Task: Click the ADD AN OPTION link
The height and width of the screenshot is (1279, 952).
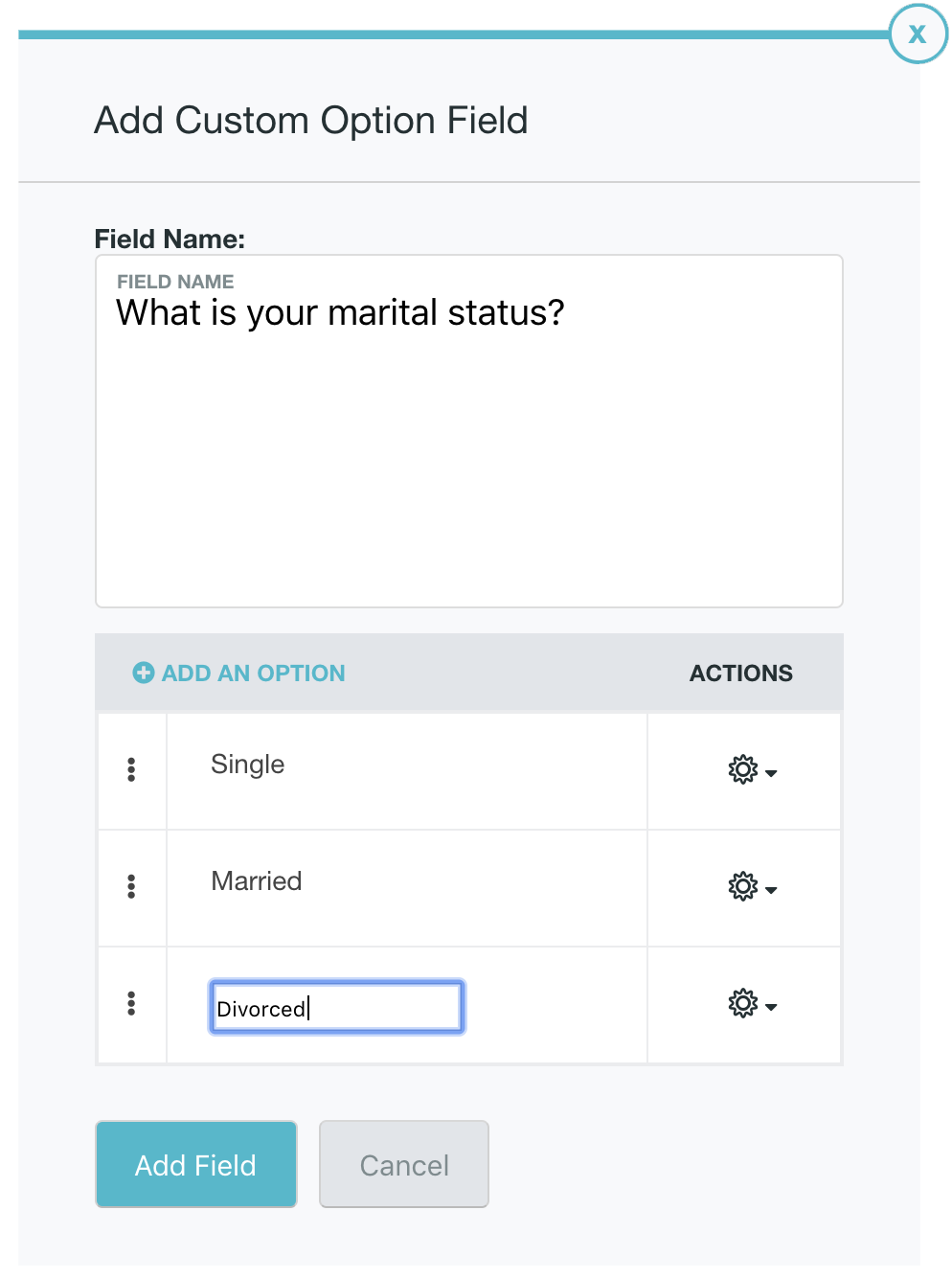Action: tap(253, 674)
